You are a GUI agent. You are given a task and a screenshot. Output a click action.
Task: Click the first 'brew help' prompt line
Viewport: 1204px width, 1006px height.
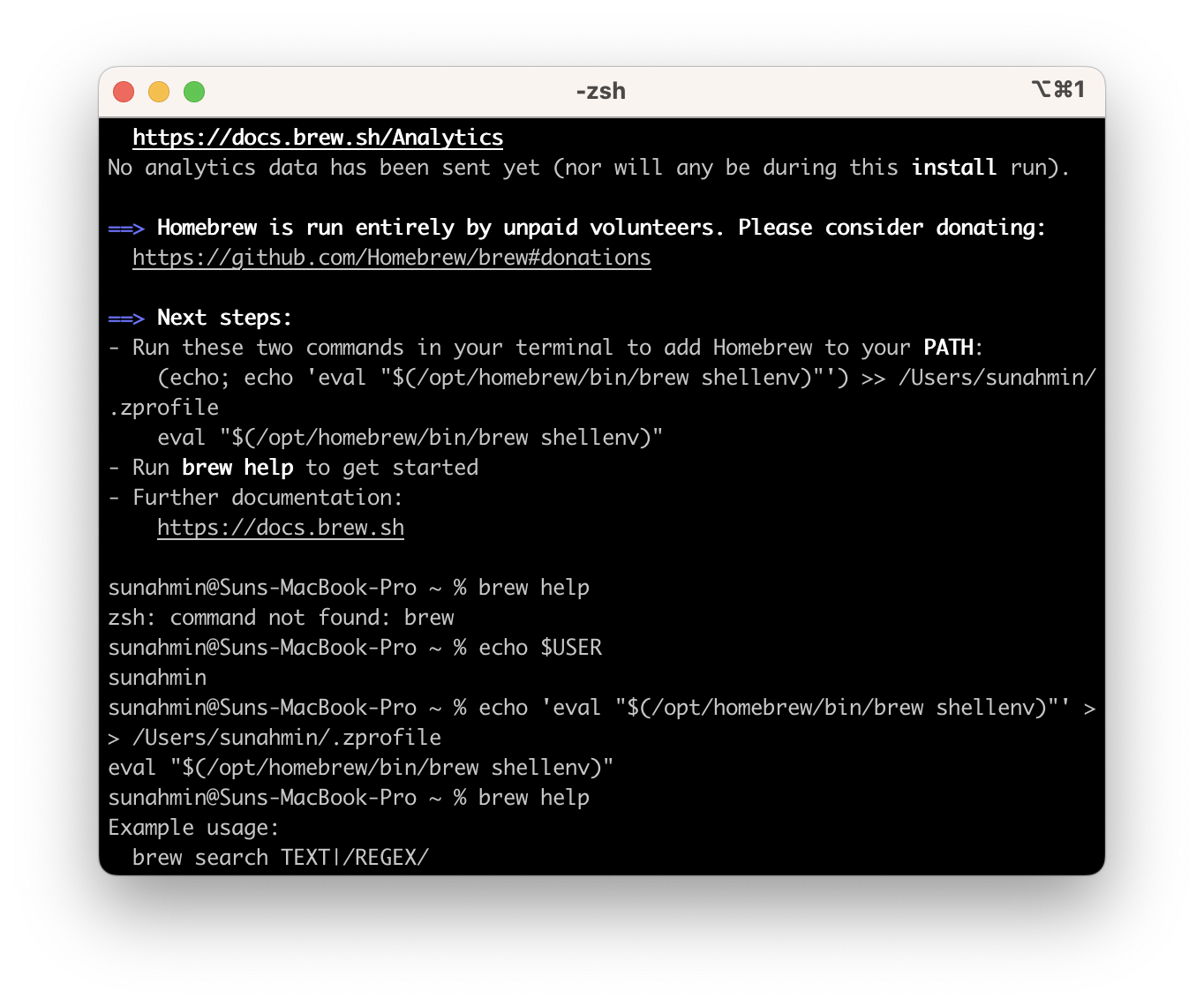click(349, 588)
